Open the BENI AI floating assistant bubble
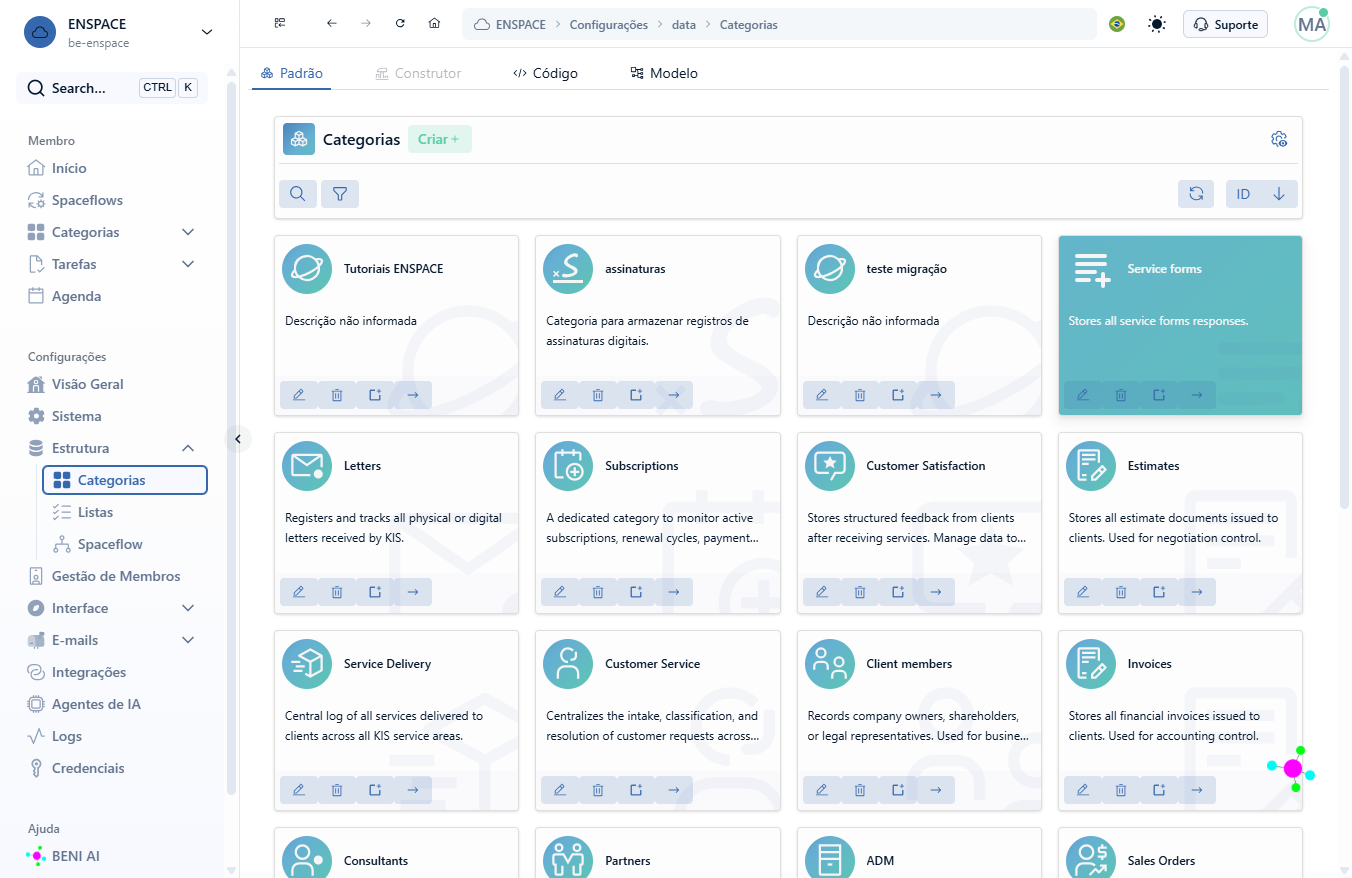Screen dimensions: 1352x878 click(x=1292, y=768)
